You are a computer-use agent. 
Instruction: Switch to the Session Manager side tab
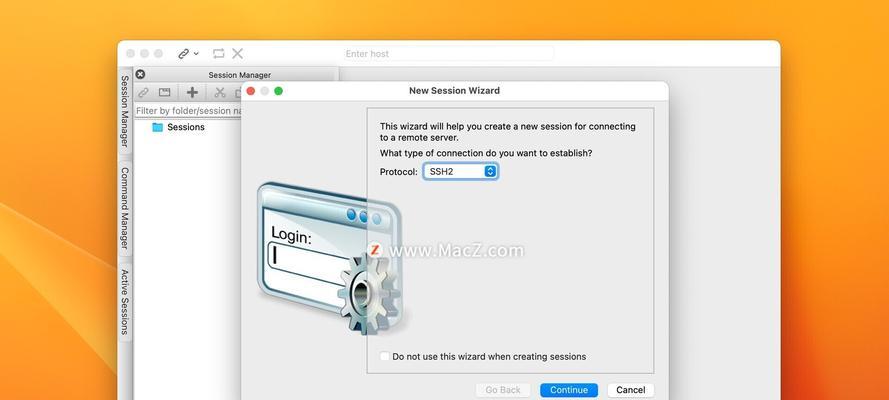(125, 111)
